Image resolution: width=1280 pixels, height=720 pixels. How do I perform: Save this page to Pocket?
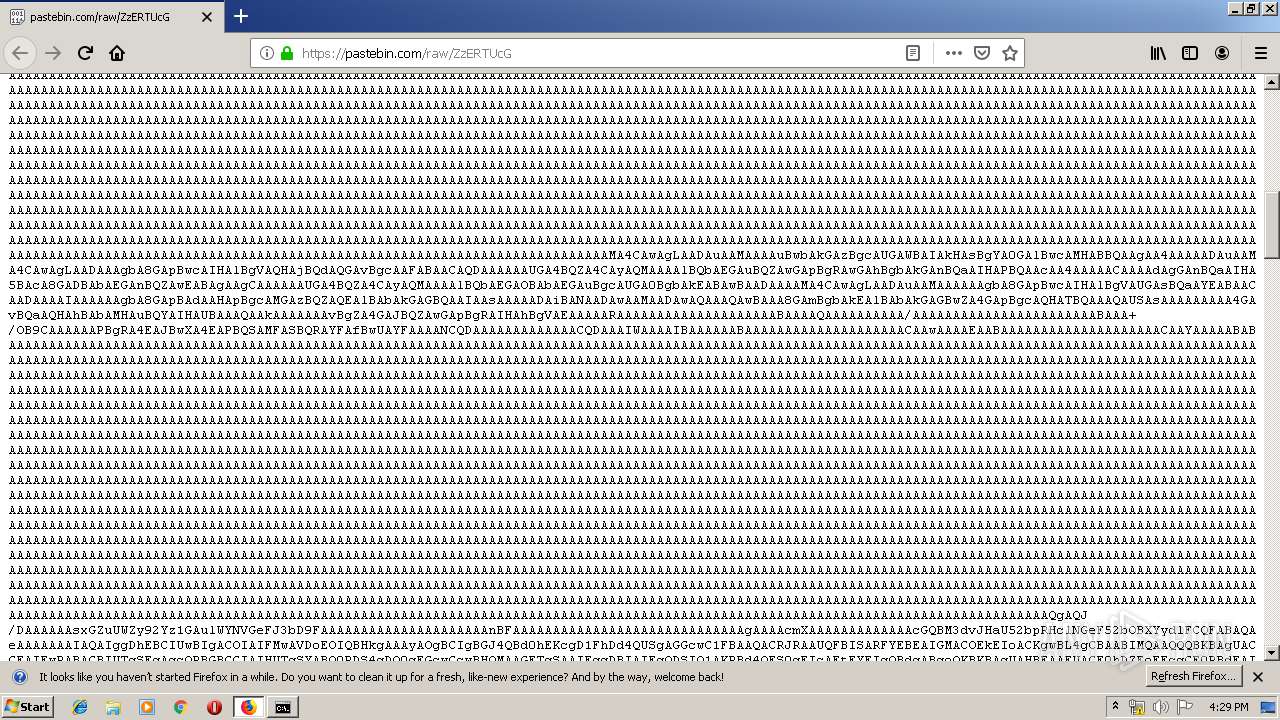click(982, 53)
